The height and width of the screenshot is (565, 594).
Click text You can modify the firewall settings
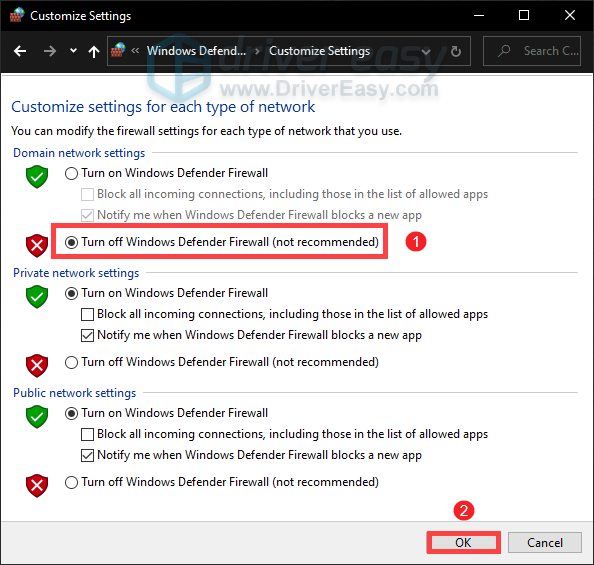(x=206, y=131)
